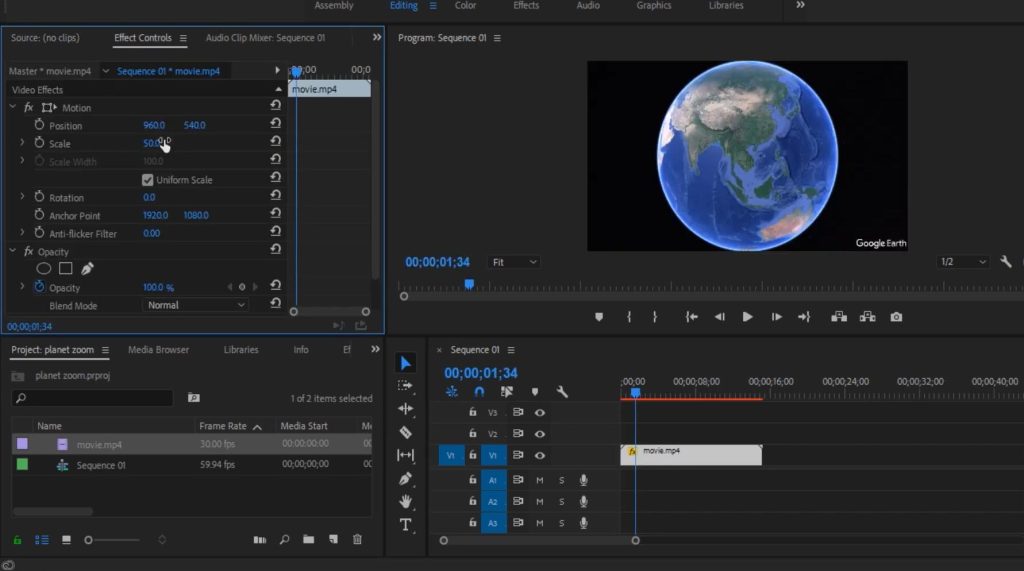Mute audio track A1

(x=539, y=481)
